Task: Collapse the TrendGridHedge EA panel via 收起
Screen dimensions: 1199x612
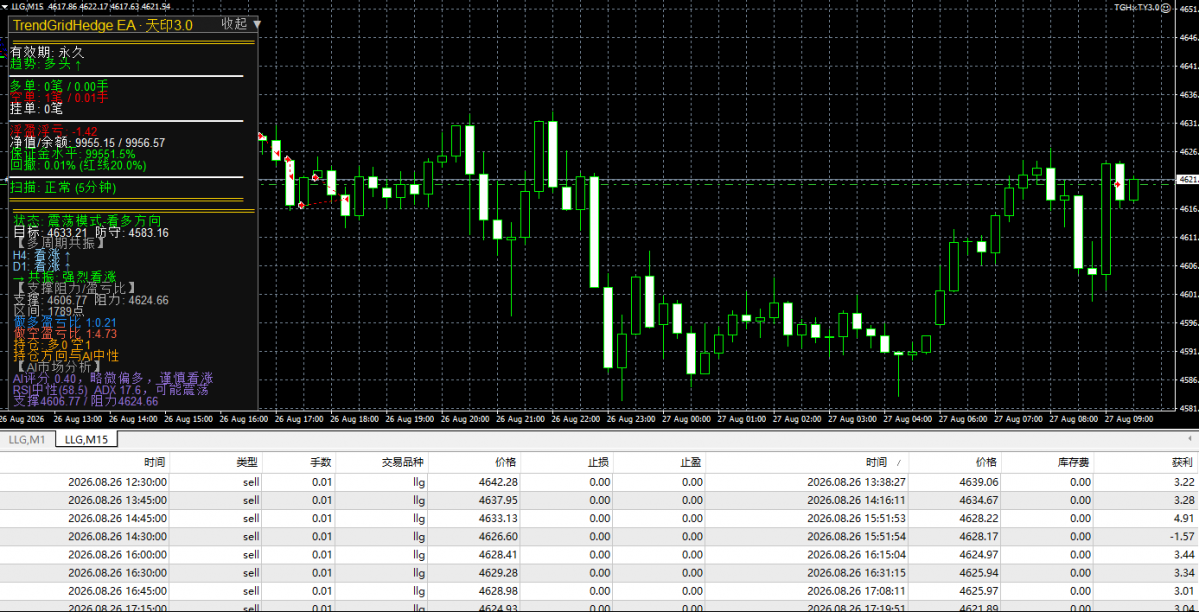Action: coord(234,24)
